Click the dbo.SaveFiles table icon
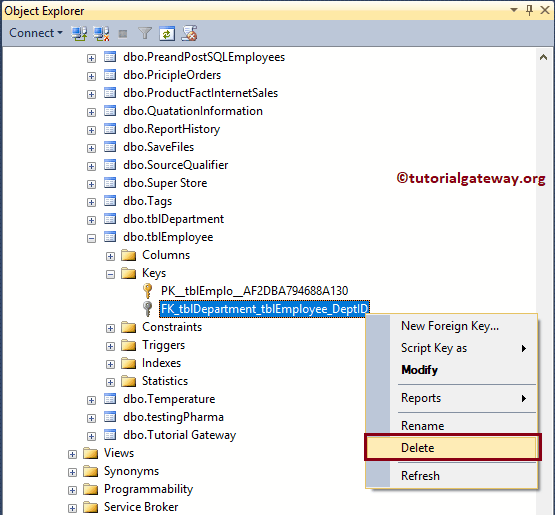 point(110,147)
